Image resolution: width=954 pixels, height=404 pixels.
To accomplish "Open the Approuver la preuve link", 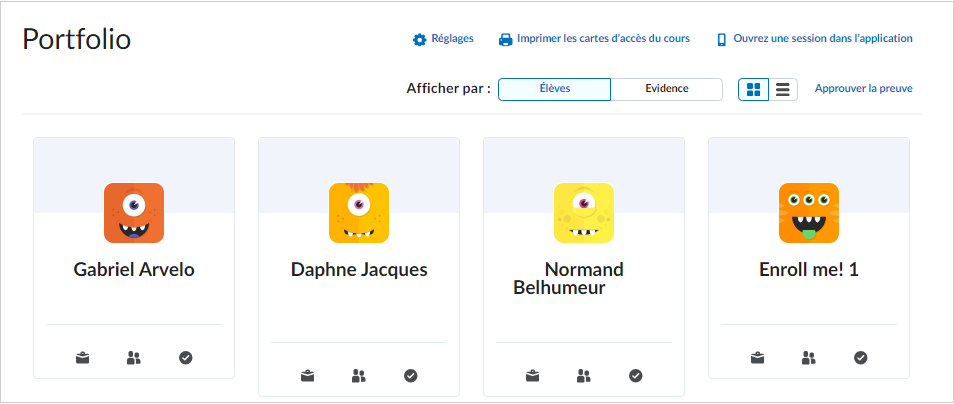I will [863, 89].
